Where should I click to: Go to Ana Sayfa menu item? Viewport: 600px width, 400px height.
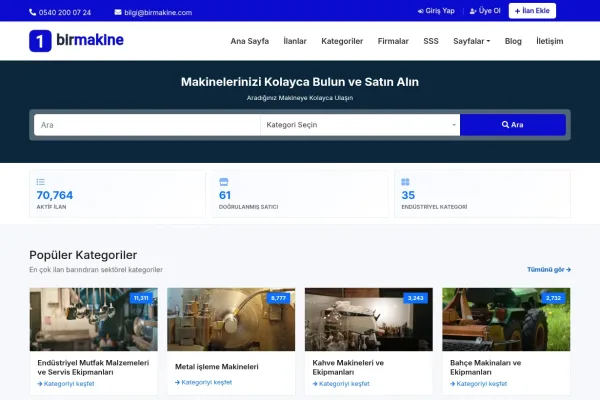pos(249,41)
